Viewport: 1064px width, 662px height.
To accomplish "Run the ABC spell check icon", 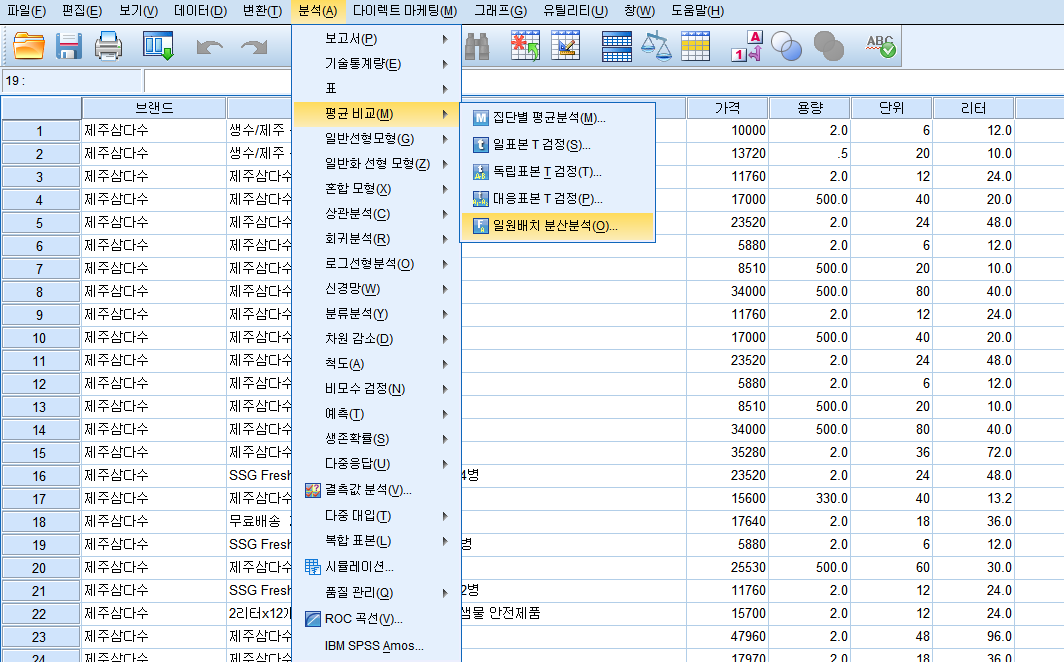I will pos(880,46).
